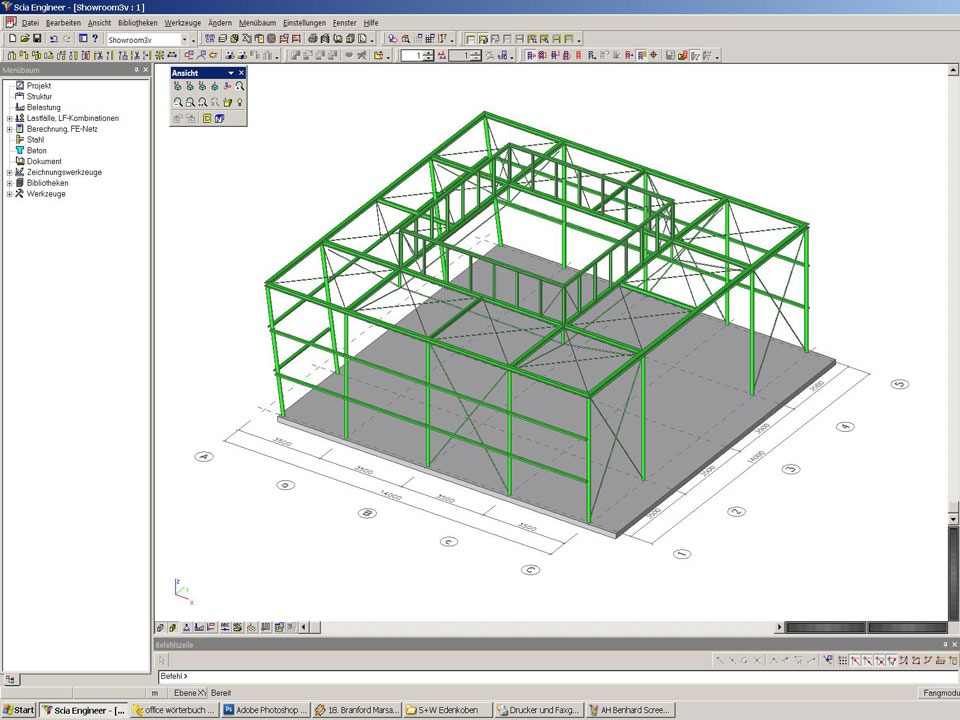Open the Bibliotheken menu
The height and width of the screenshot is (720, 960).
point(137,22)
